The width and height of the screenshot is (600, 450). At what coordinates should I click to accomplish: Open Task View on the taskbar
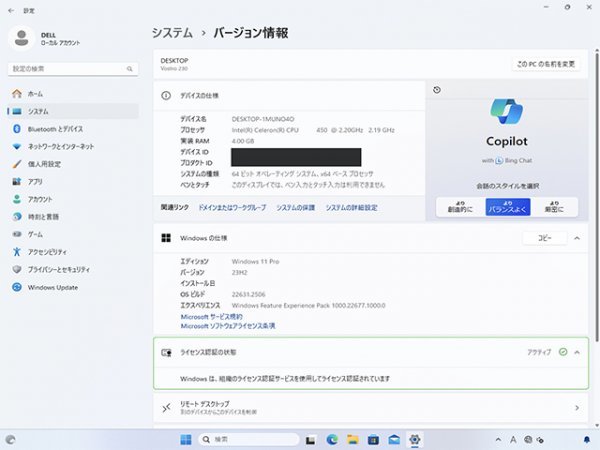(x=310, y=440)
